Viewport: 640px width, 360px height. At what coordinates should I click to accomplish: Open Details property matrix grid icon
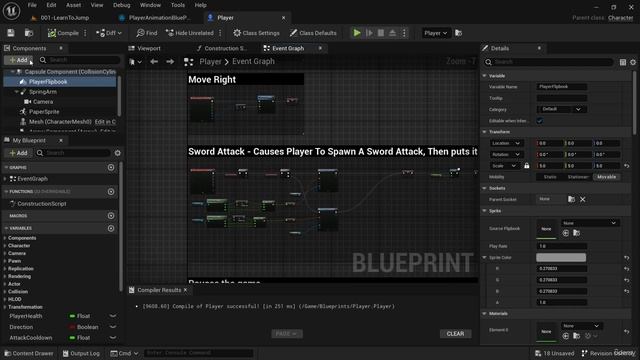623,62
